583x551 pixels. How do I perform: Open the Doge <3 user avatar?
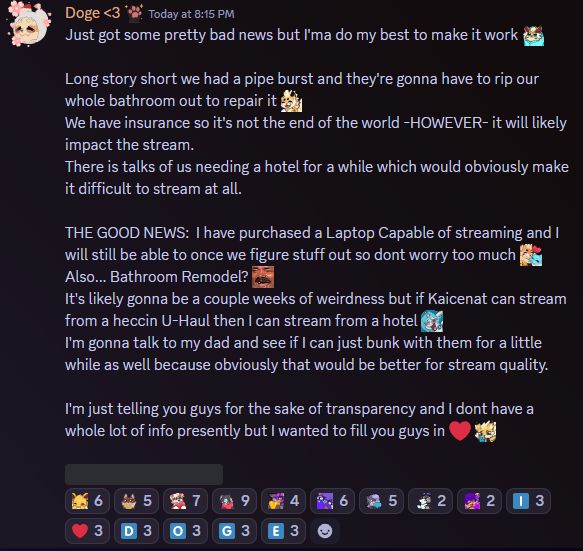(29, 24)
